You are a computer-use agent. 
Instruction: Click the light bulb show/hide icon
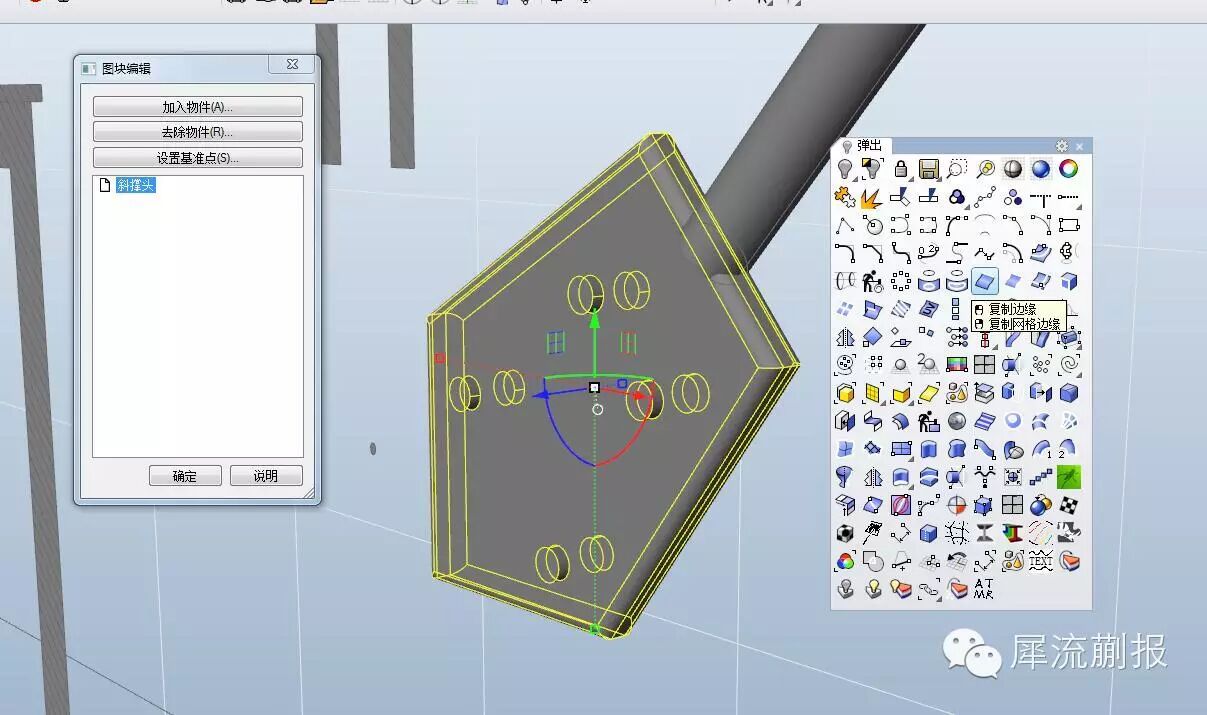pyautogui.click(x=844, y=169)
